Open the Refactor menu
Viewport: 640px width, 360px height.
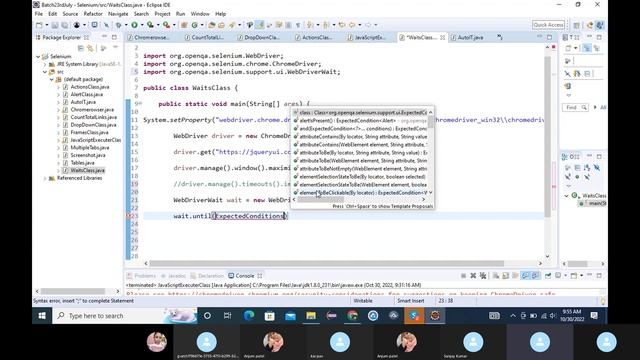[x=93, y=14]
